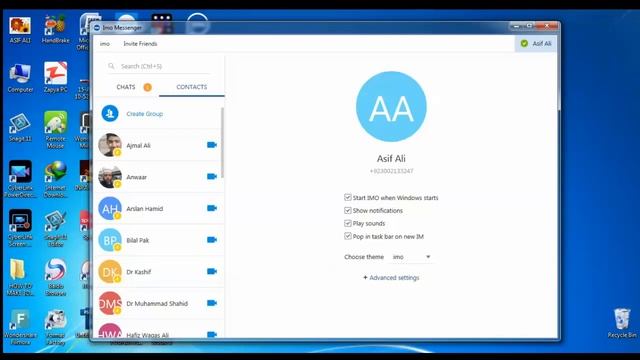The height and width of the screenshot is (360, 640).
Task: Open HandBrake desktop shortcut
Action: 55,29
